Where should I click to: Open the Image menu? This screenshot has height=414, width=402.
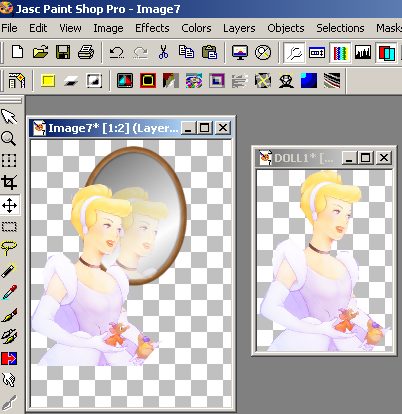[108, 28]
